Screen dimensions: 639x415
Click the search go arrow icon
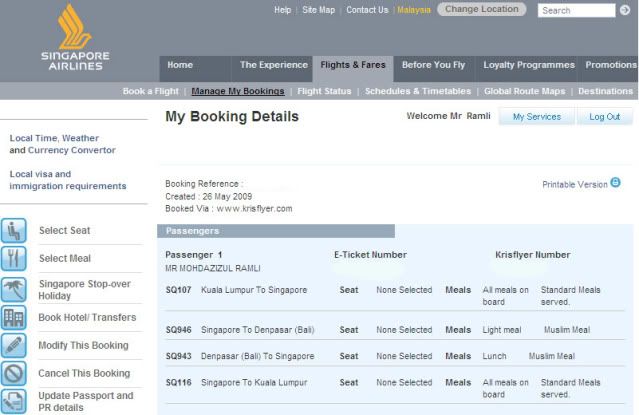pyautogui.click(x=625, y=10)
